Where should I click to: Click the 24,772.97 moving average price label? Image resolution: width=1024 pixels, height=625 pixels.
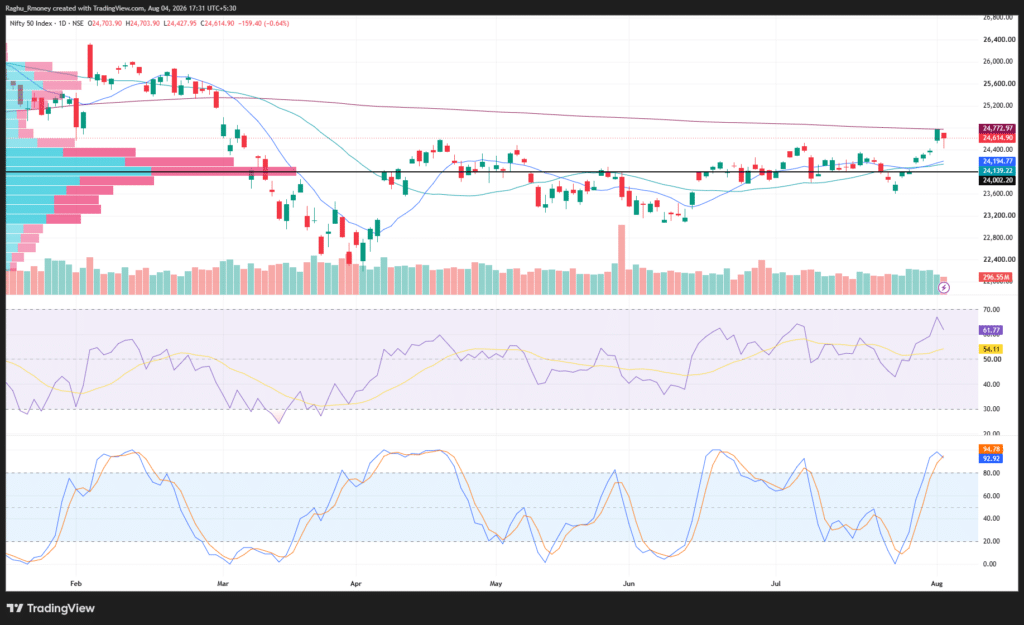click(997, 129)
